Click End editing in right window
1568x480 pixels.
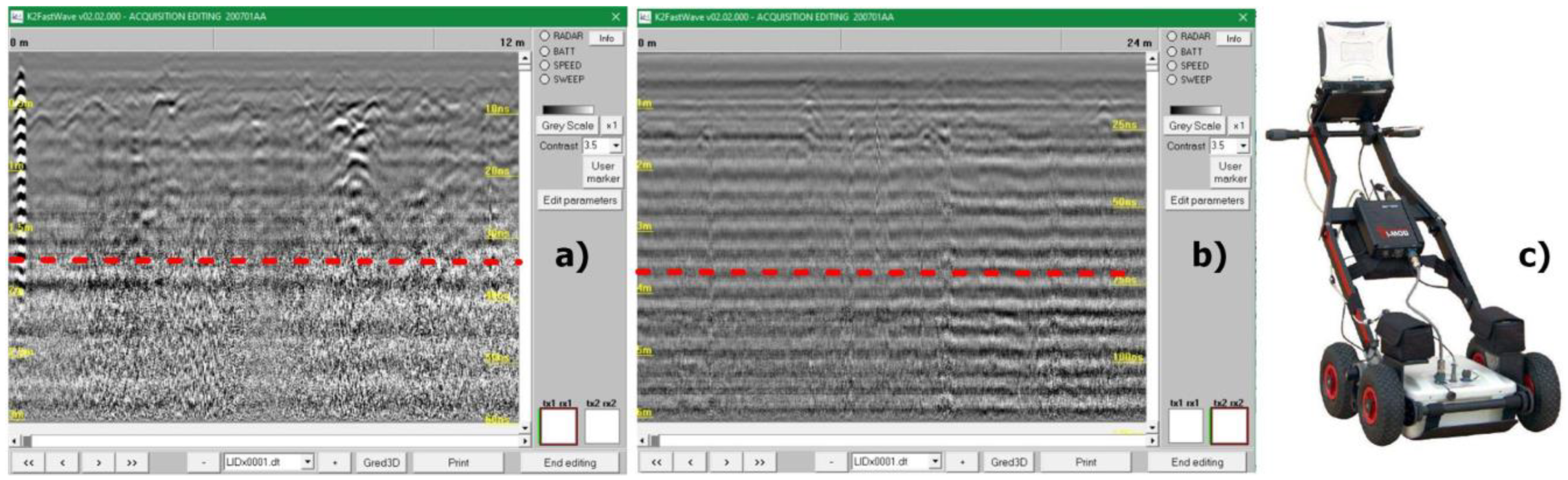pyautogui.click(x=1196, y=463)
